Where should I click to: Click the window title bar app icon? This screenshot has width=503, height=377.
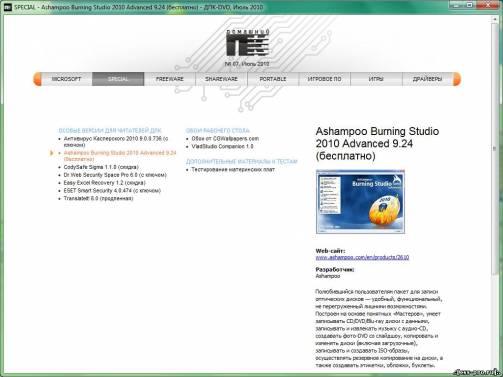(x=7, y=7)
